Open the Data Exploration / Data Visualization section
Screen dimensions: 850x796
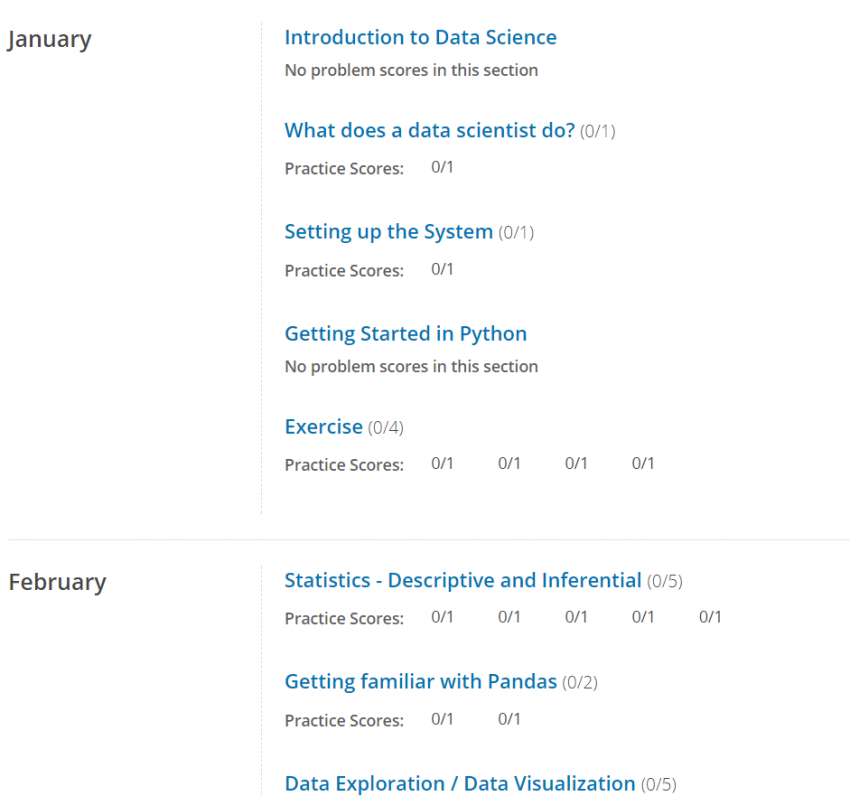[459, 783]
